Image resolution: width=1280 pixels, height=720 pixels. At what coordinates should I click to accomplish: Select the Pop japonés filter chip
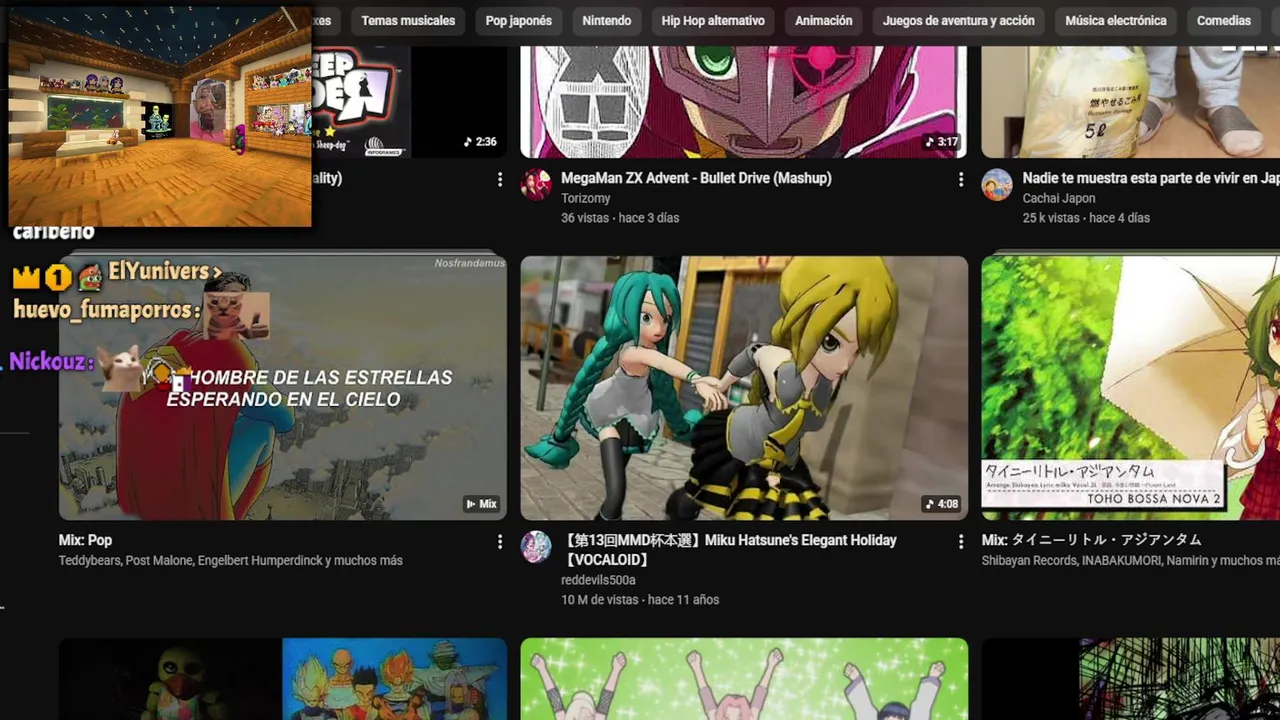coord(519,21)
